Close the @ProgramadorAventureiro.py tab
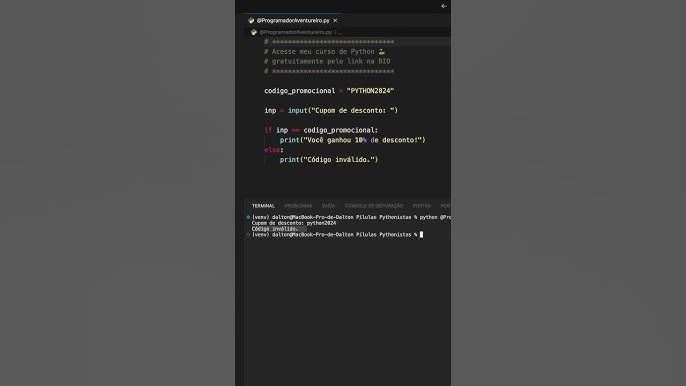Screen dimensions: 686x386 point(335,21)
